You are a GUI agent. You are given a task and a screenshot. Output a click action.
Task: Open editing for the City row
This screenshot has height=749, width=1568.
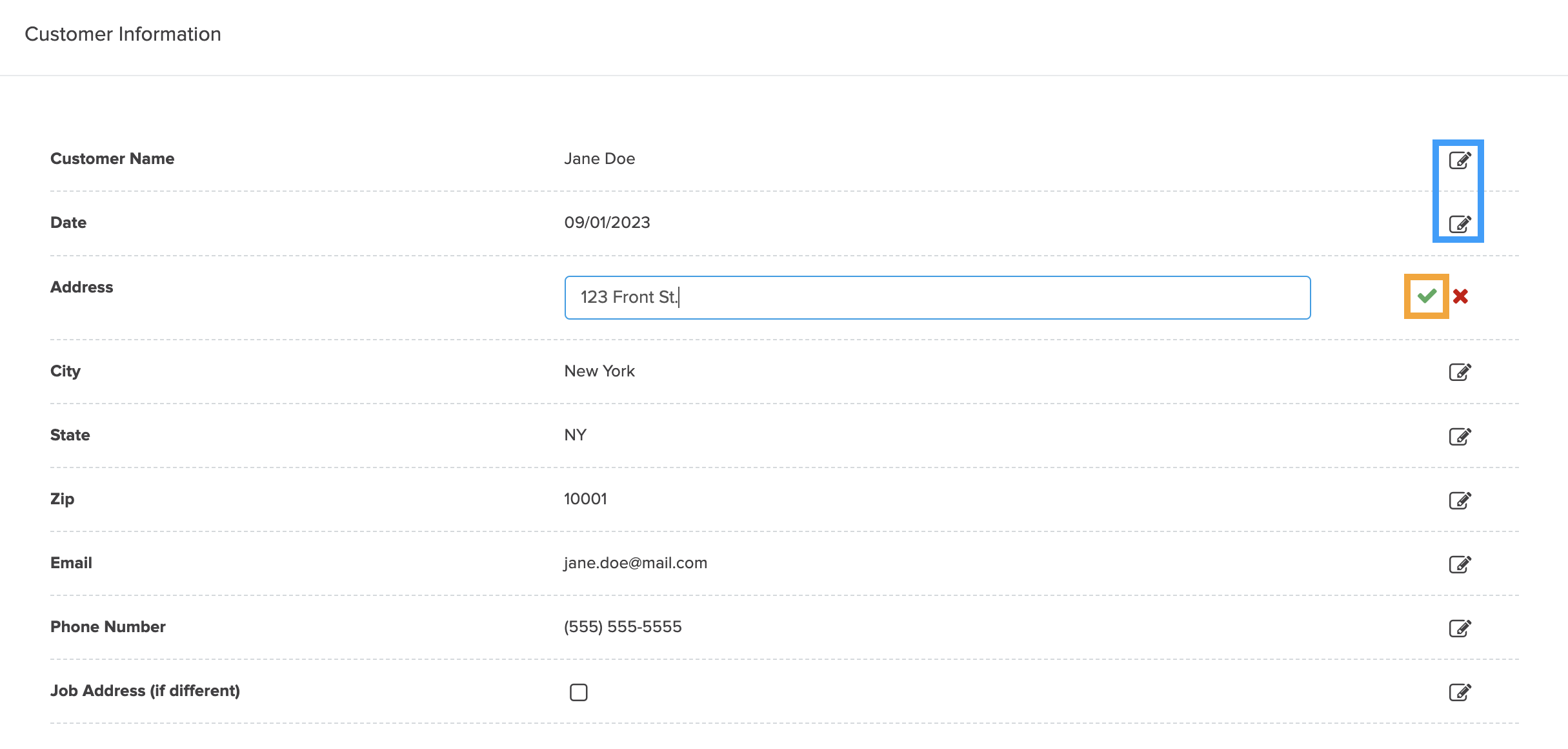tap(1460, 372)
